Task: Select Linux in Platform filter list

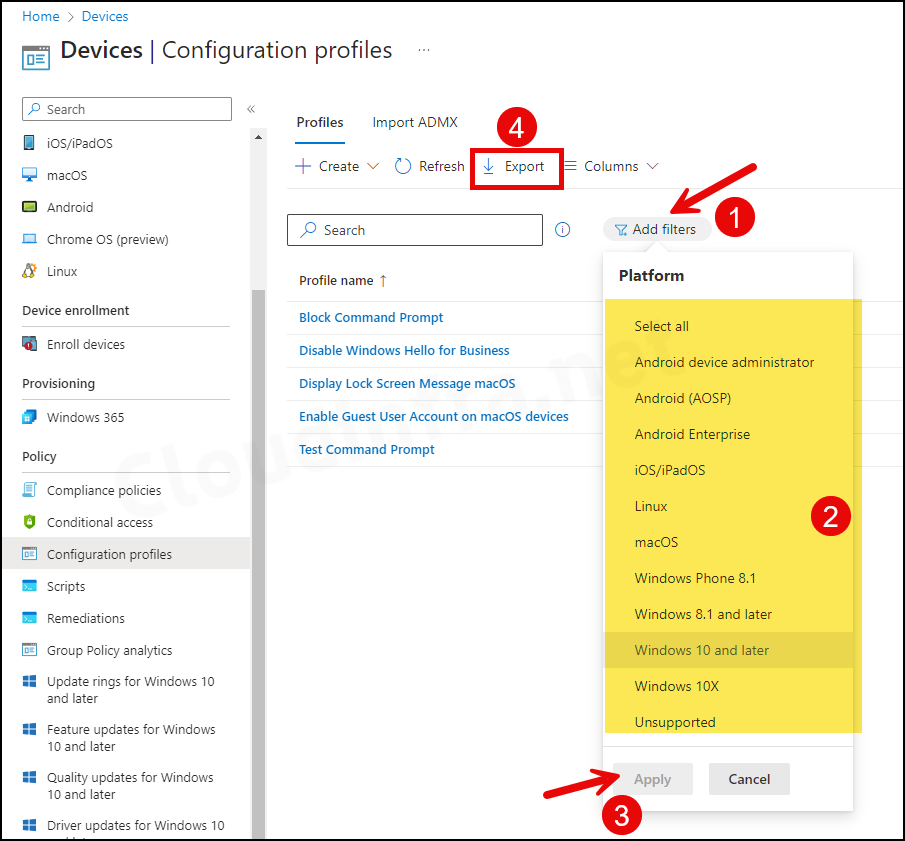Action: [728, 506]
